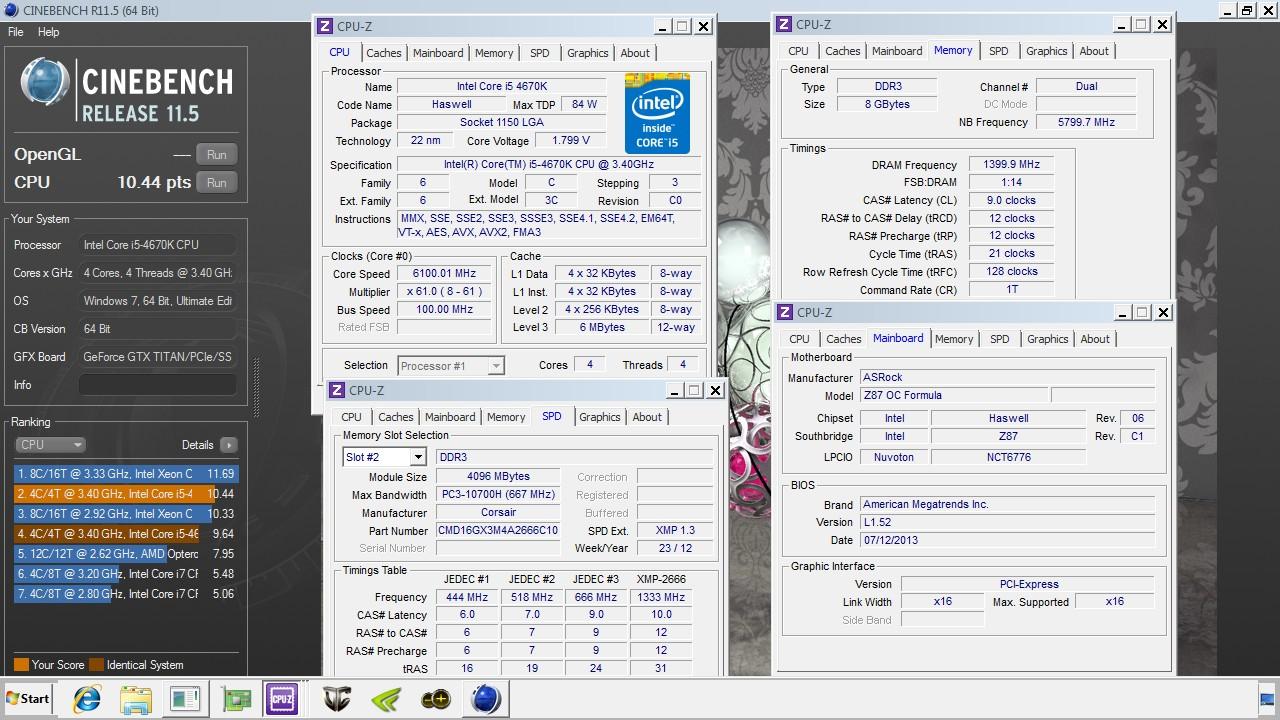Click the Info input field in Your System

click(157, 385)
